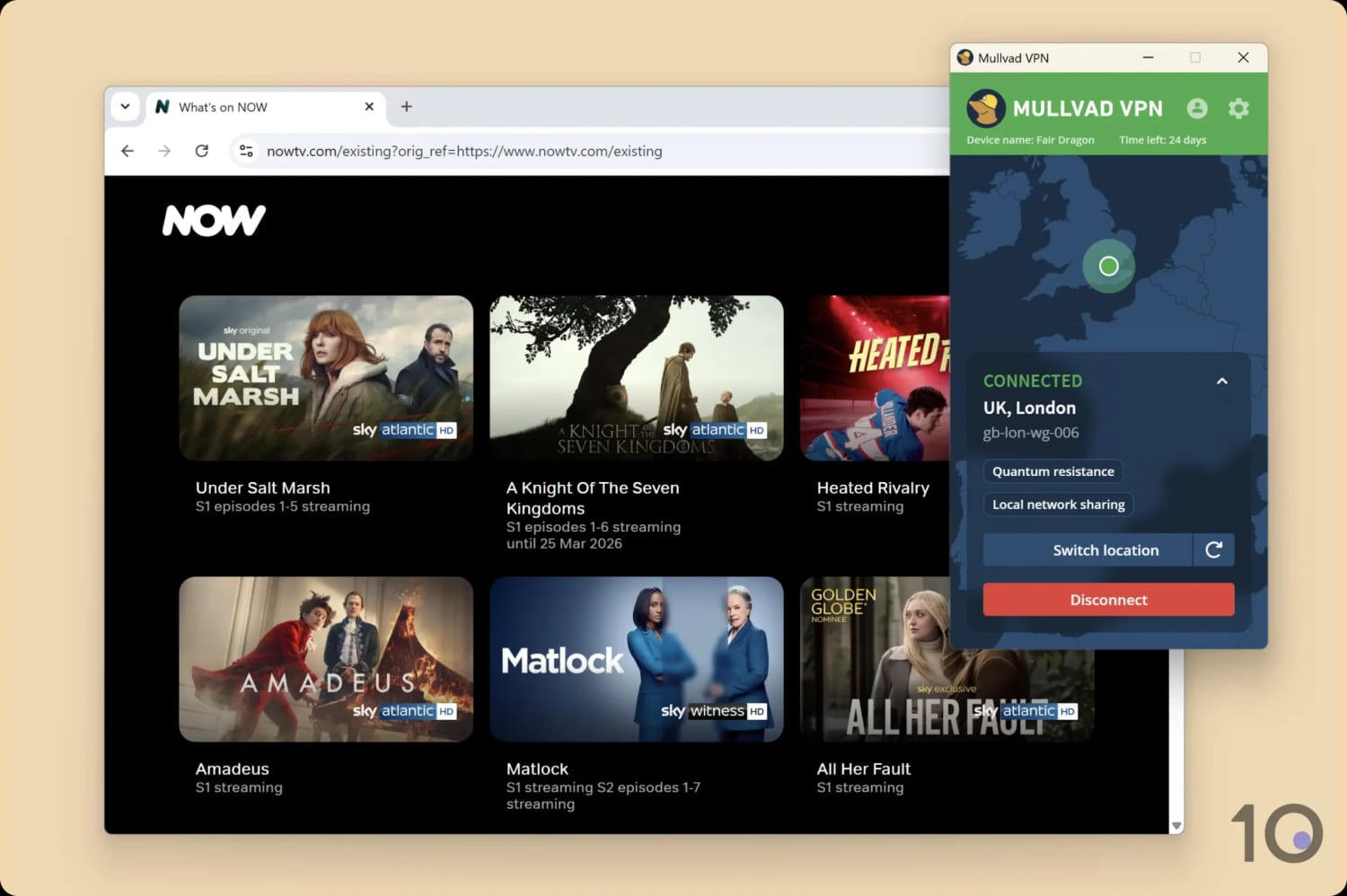1347x896 pixels.
Task: Click the browser forward arrow
Action: [x=164, y=151]
